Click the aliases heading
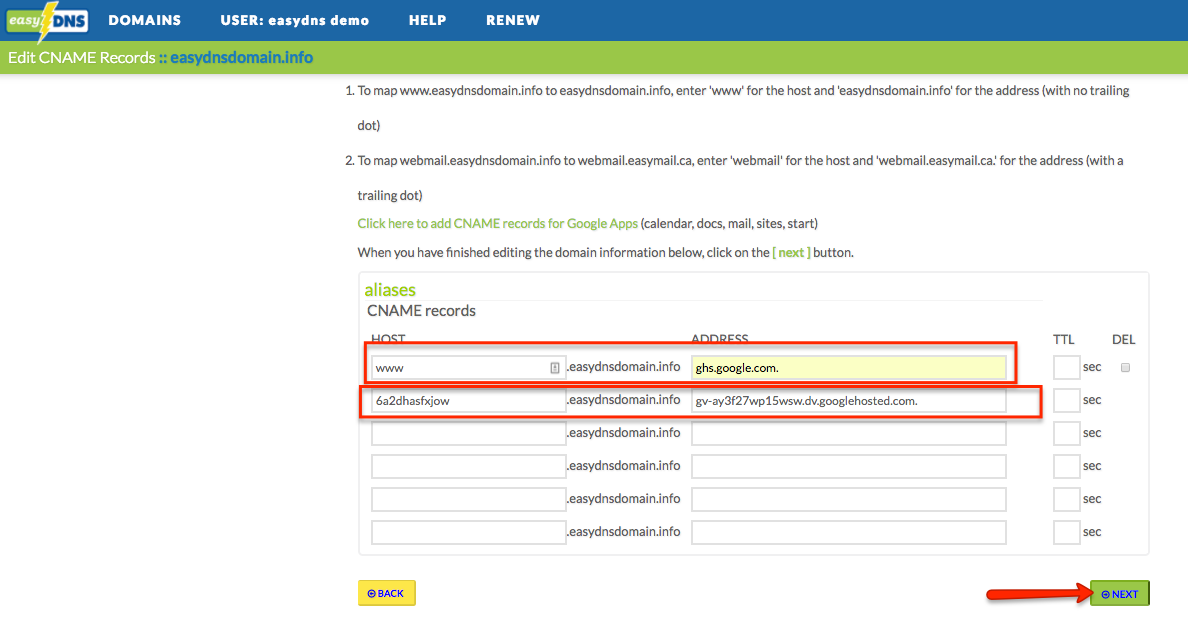1188x621 pixels. tap(389, 290)
